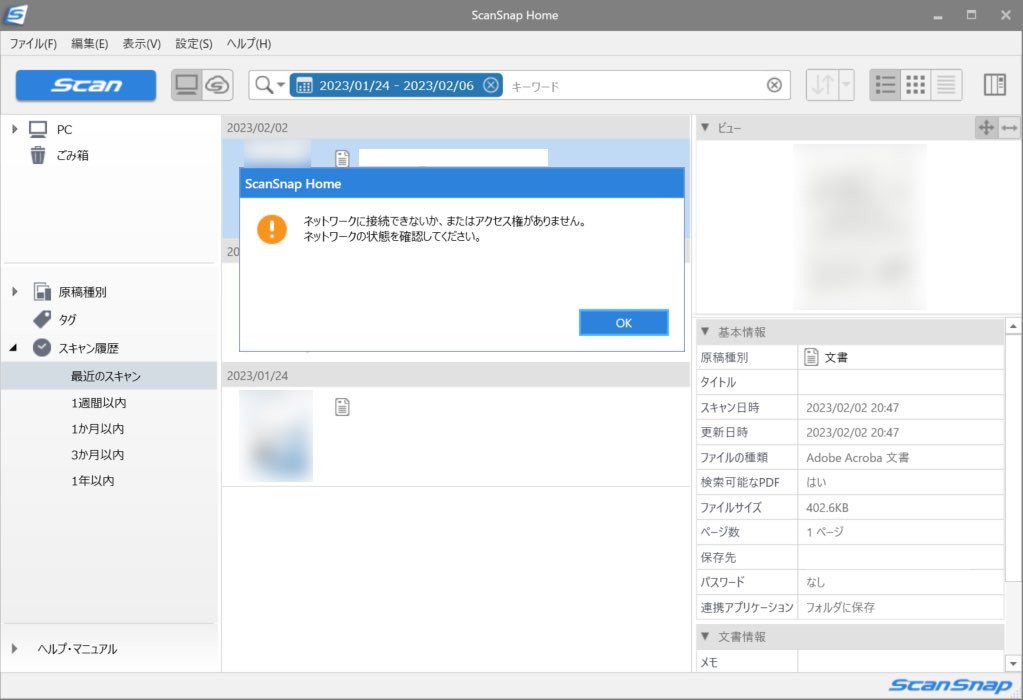
Task: Click the move/pan view icon
Action: click(x=986, y=128)
